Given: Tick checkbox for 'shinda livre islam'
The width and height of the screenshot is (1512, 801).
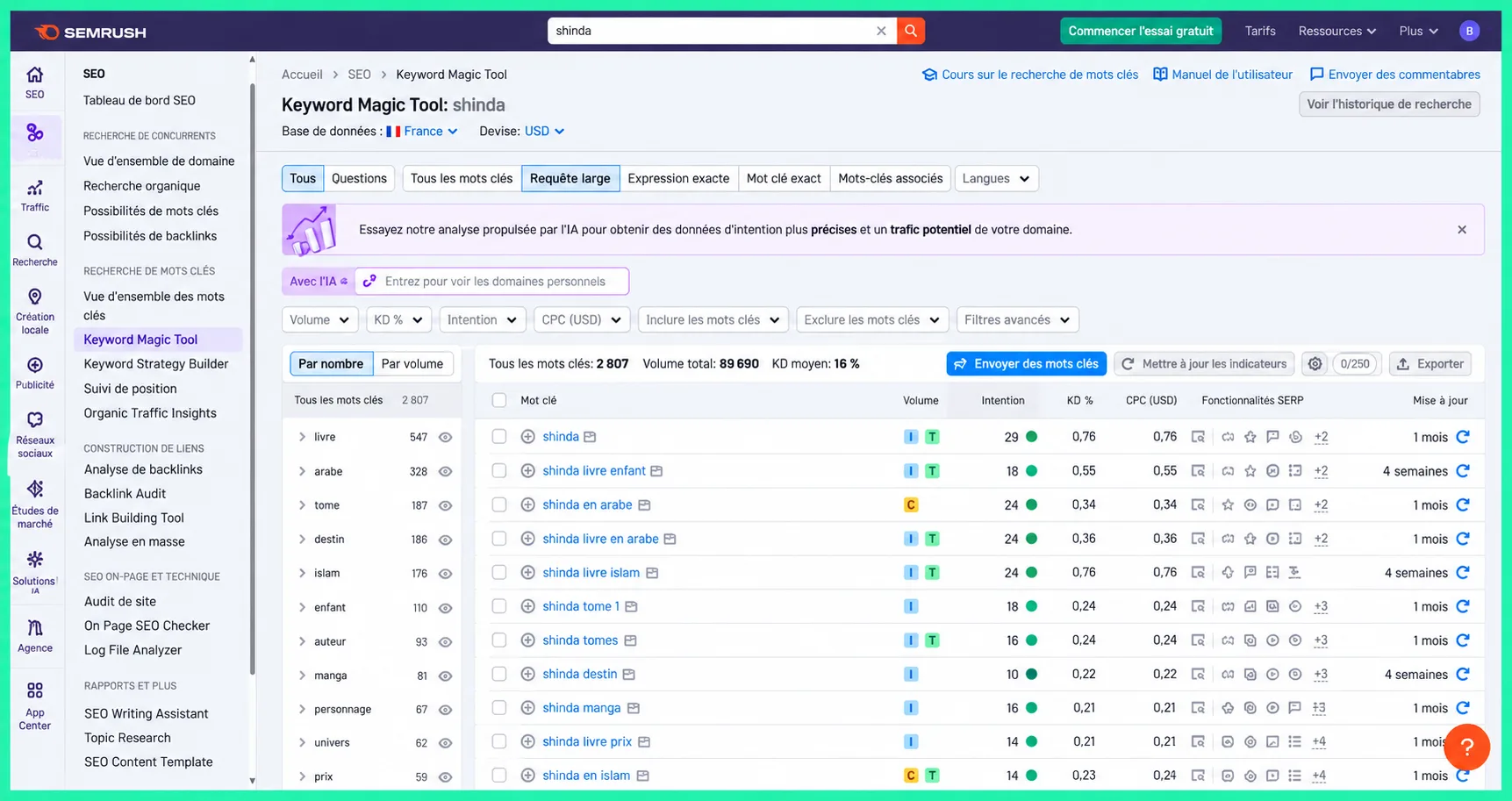Looking at the screenshot, I should click(x=499, y=572).
